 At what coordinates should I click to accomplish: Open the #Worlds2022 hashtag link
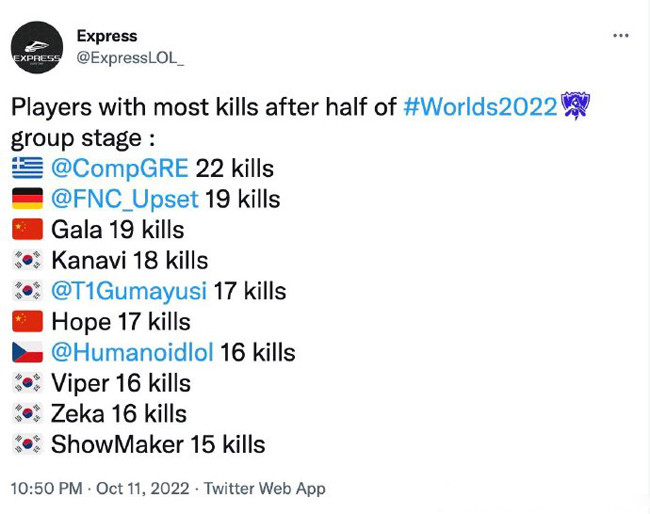click(x=480, y=107)
